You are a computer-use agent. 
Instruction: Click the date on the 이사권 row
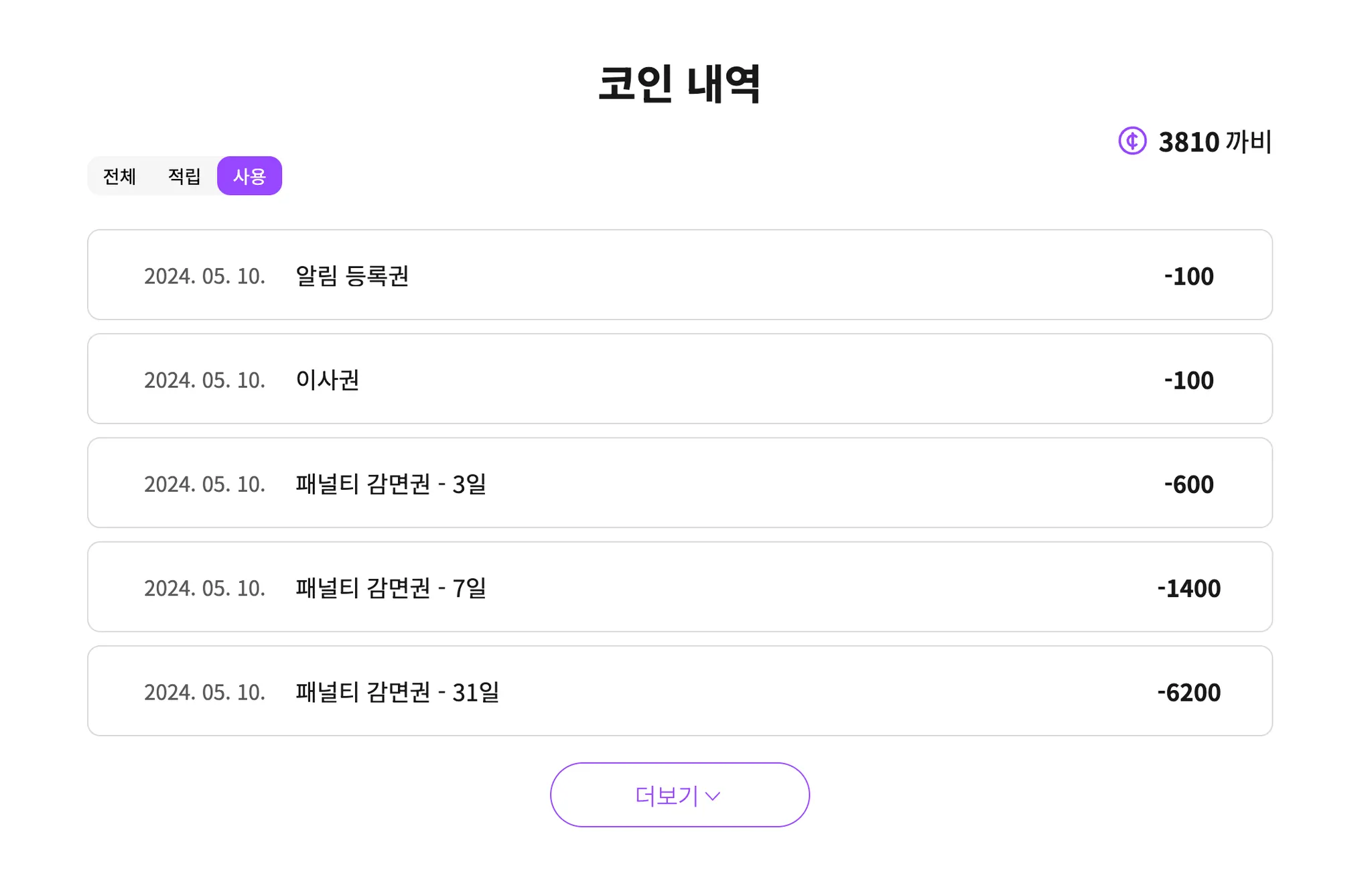click(204, 380)
